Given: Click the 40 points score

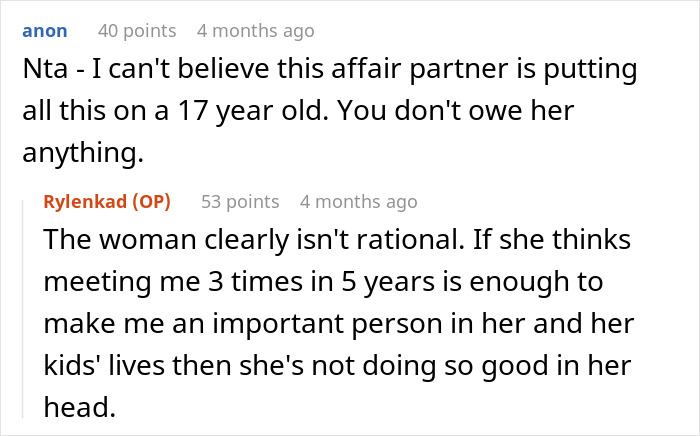Looking at the screenshot, I should pos(136,31).
